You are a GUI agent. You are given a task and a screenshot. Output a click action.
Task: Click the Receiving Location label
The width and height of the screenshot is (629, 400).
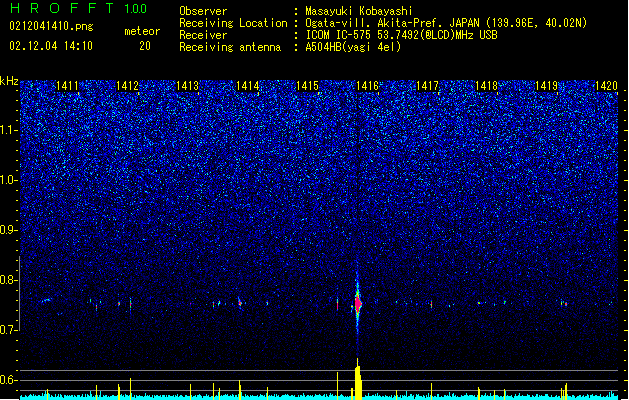[233, 23]
